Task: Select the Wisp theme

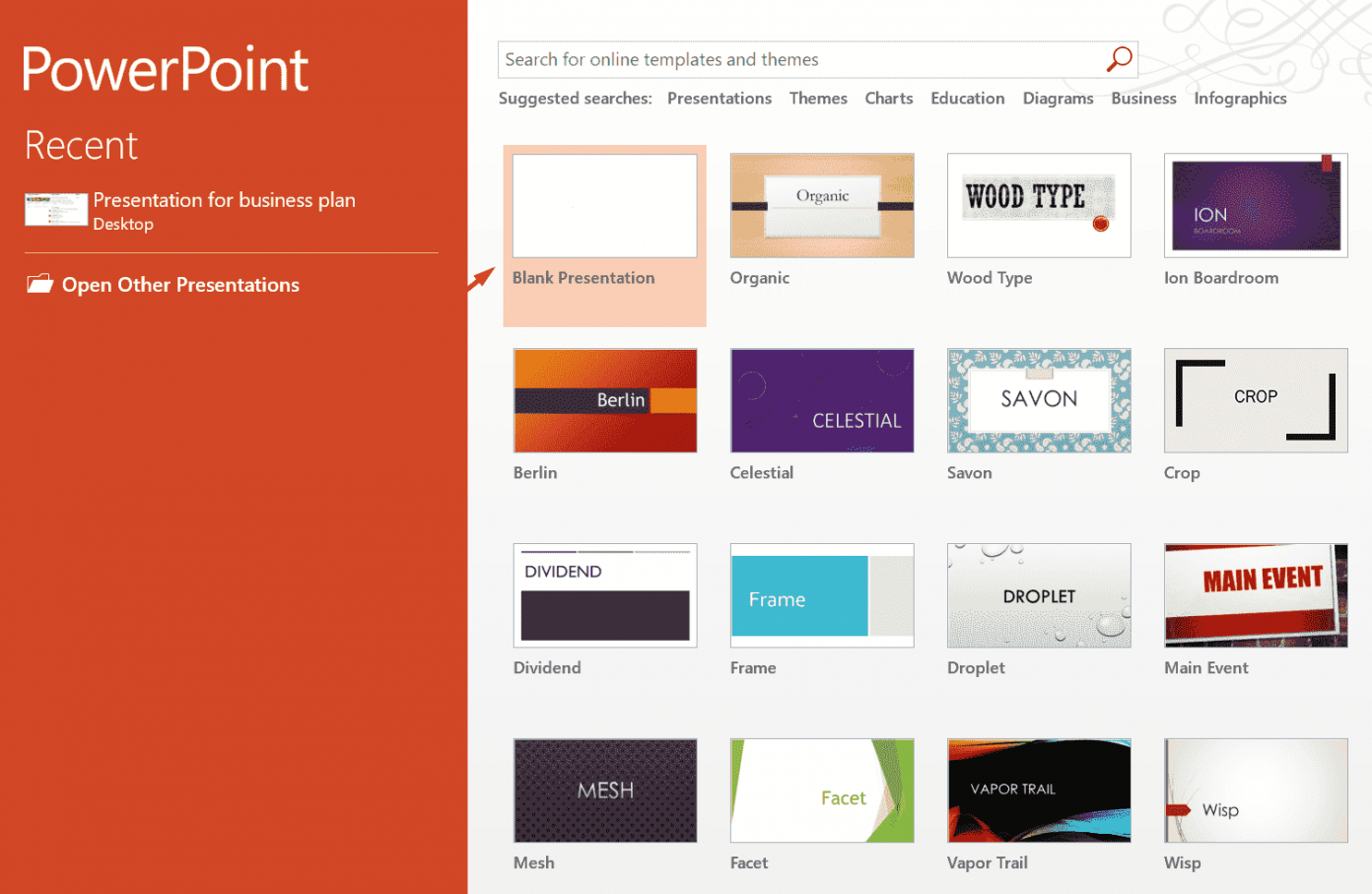Action: [x=1255, y=790]
